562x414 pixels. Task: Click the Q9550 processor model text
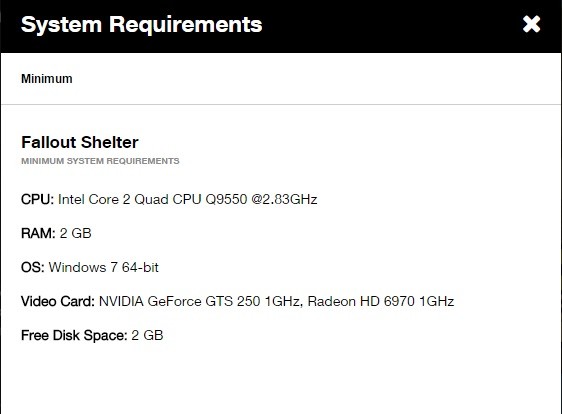point(226,199)
